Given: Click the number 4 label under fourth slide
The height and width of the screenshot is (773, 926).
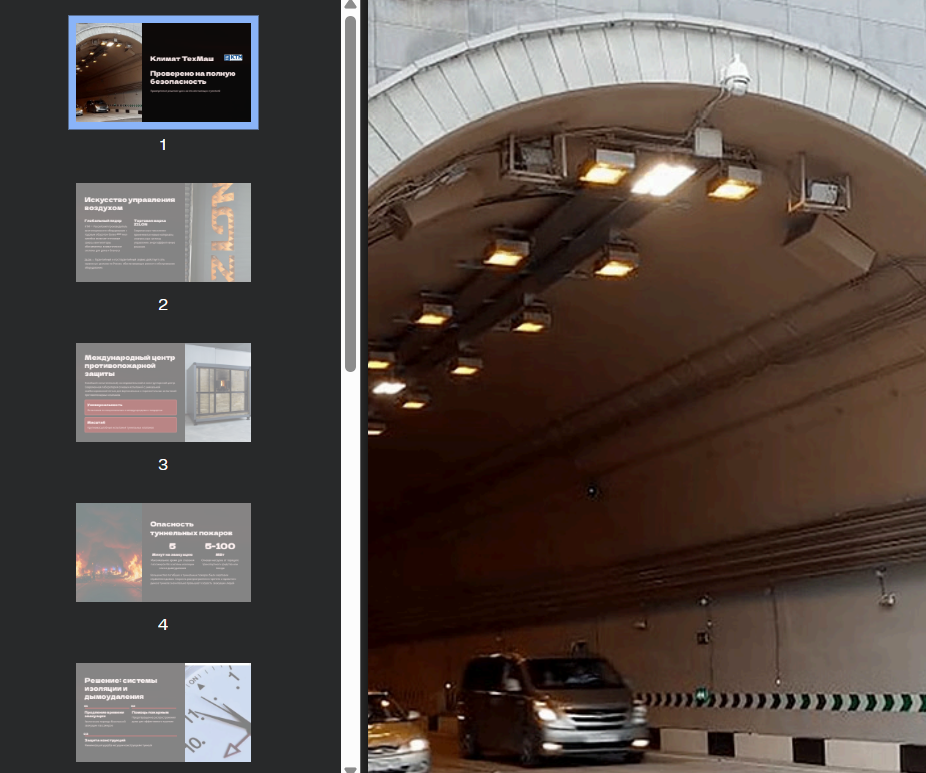Looking at the screenshot, I should click(163, 625).
